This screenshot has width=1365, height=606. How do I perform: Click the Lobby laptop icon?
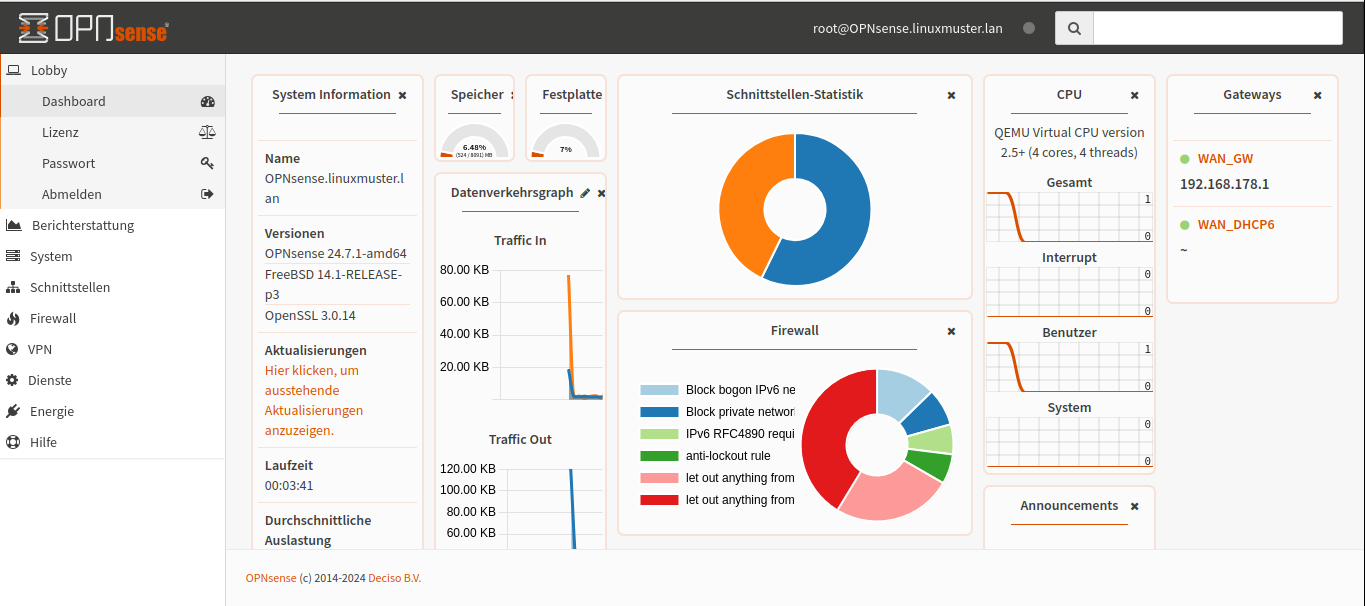click(x=14, y=70)
